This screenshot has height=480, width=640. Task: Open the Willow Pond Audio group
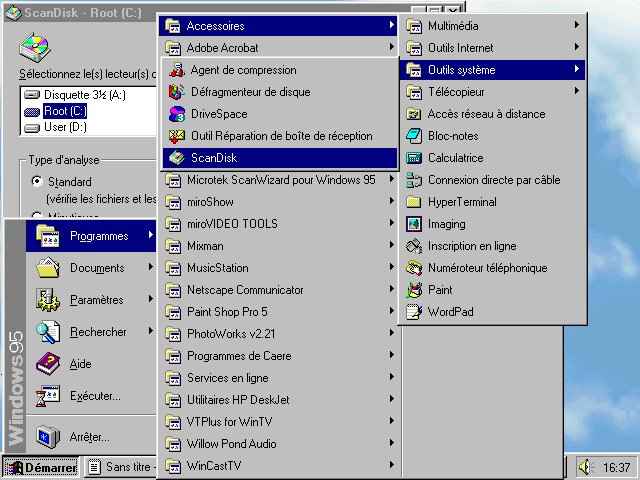(278, 444)
